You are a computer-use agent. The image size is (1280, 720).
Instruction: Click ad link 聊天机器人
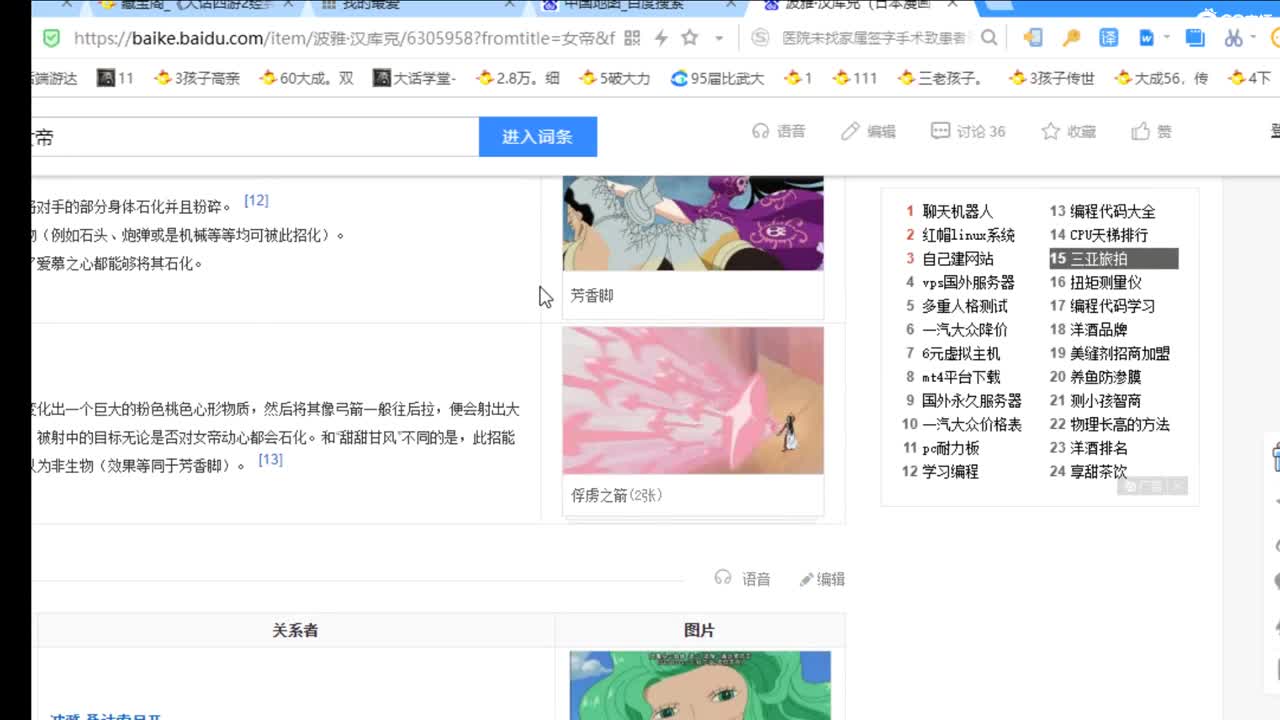[957, 211]
